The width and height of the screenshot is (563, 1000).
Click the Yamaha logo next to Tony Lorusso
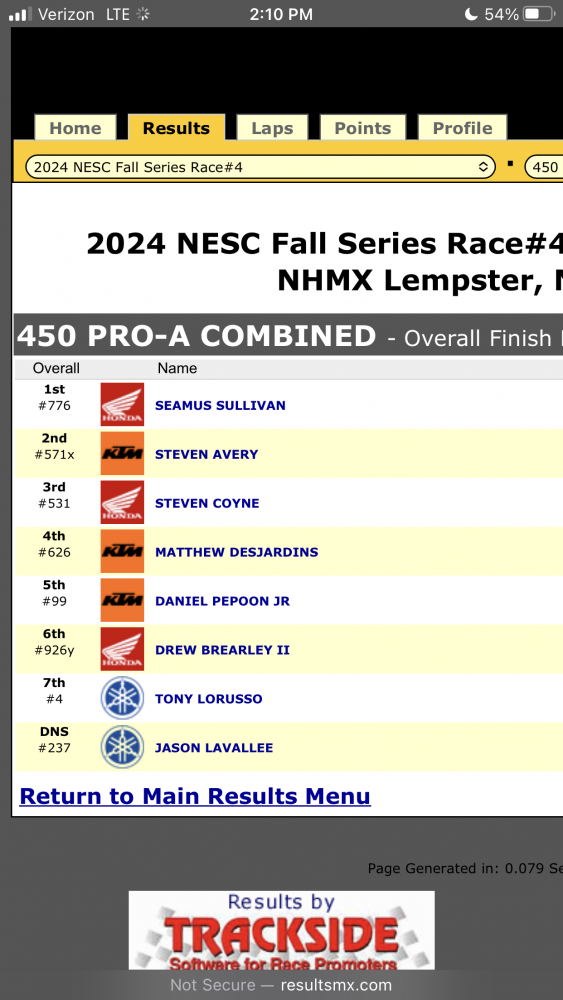122,698
